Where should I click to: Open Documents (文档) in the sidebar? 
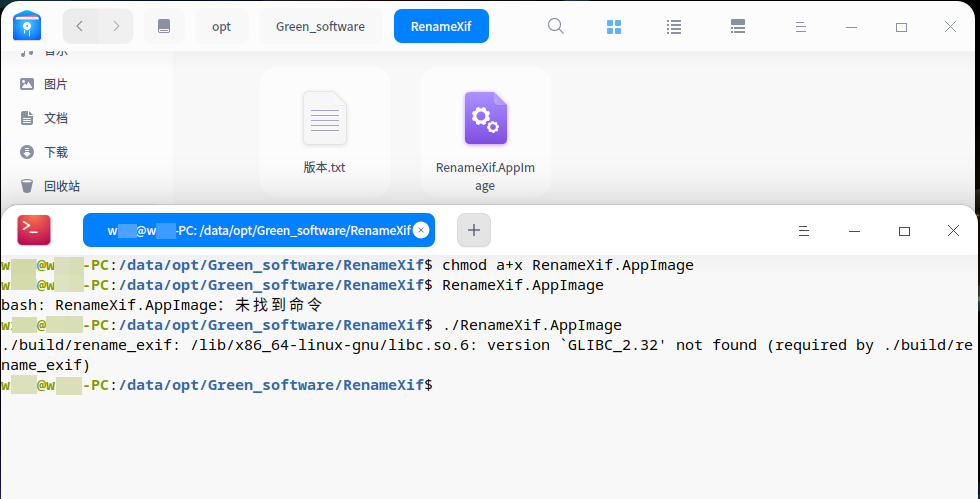[56, 118]
